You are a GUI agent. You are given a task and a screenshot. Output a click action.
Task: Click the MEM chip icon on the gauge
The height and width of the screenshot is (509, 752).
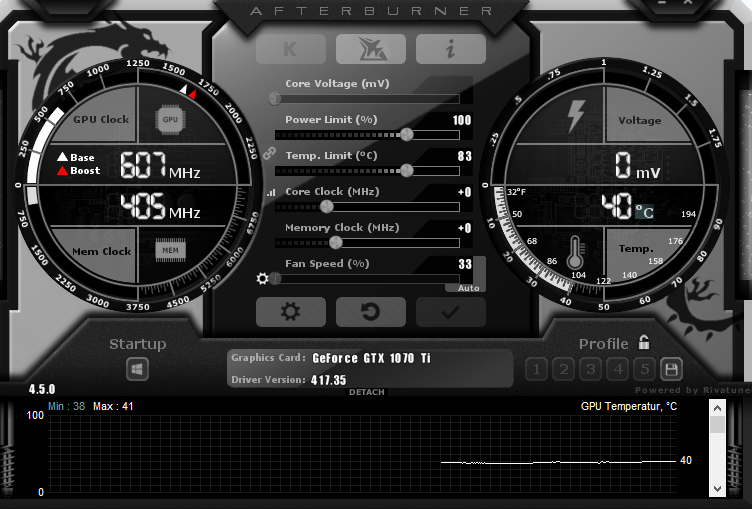point(170,250)
